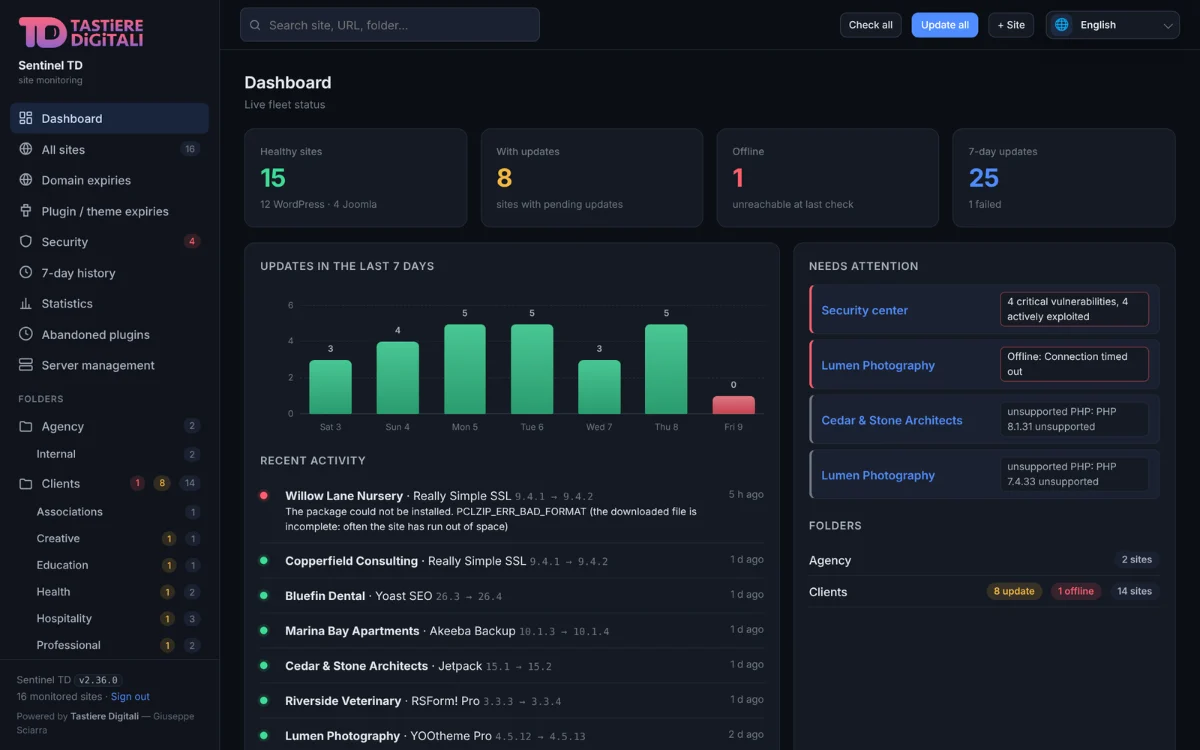Click the 7-day history clock icon
This screenshot has width=1200, height=750.
26,273
